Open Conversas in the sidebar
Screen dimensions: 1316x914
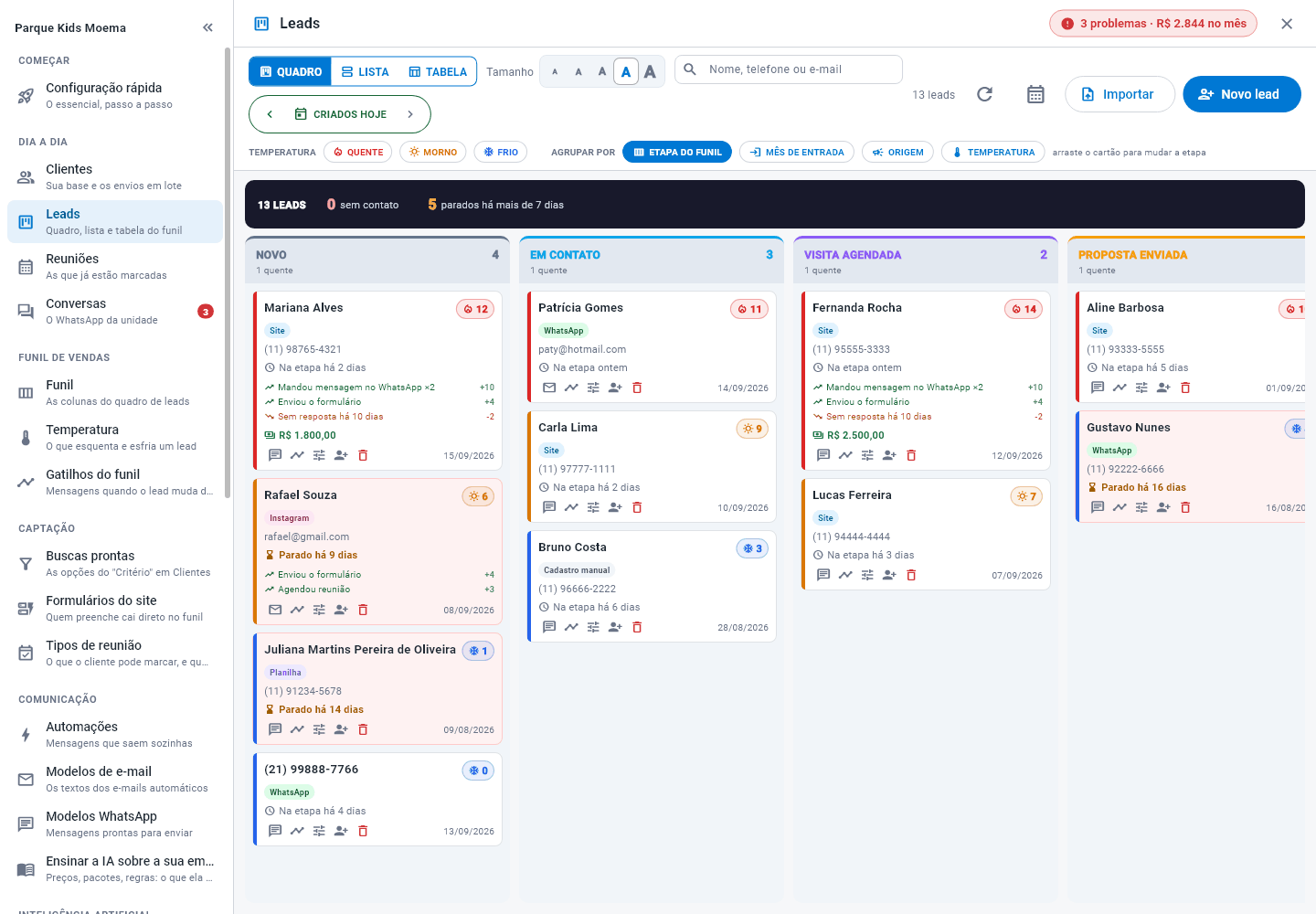115,311
